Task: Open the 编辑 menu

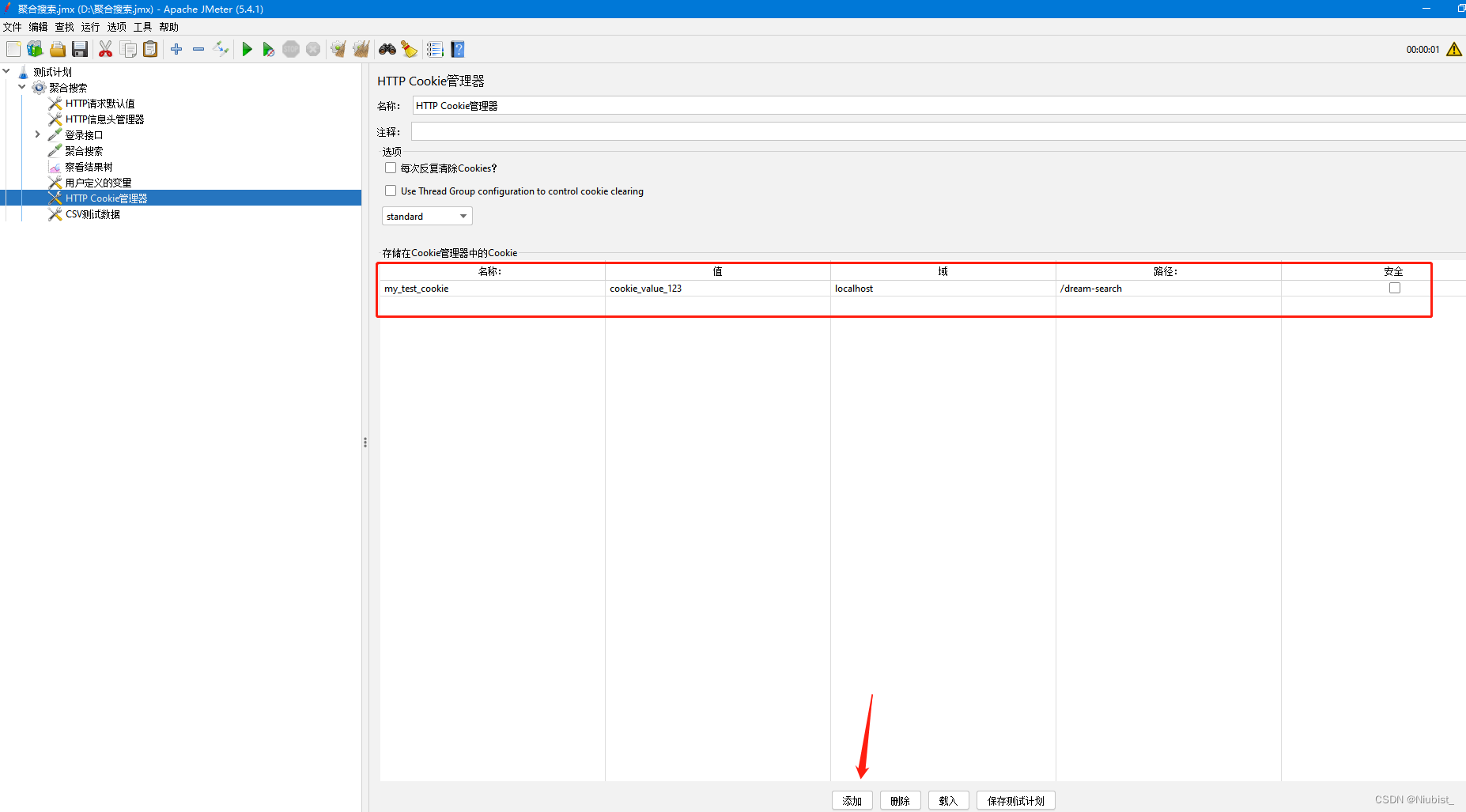Action: [x=39, y=27]
